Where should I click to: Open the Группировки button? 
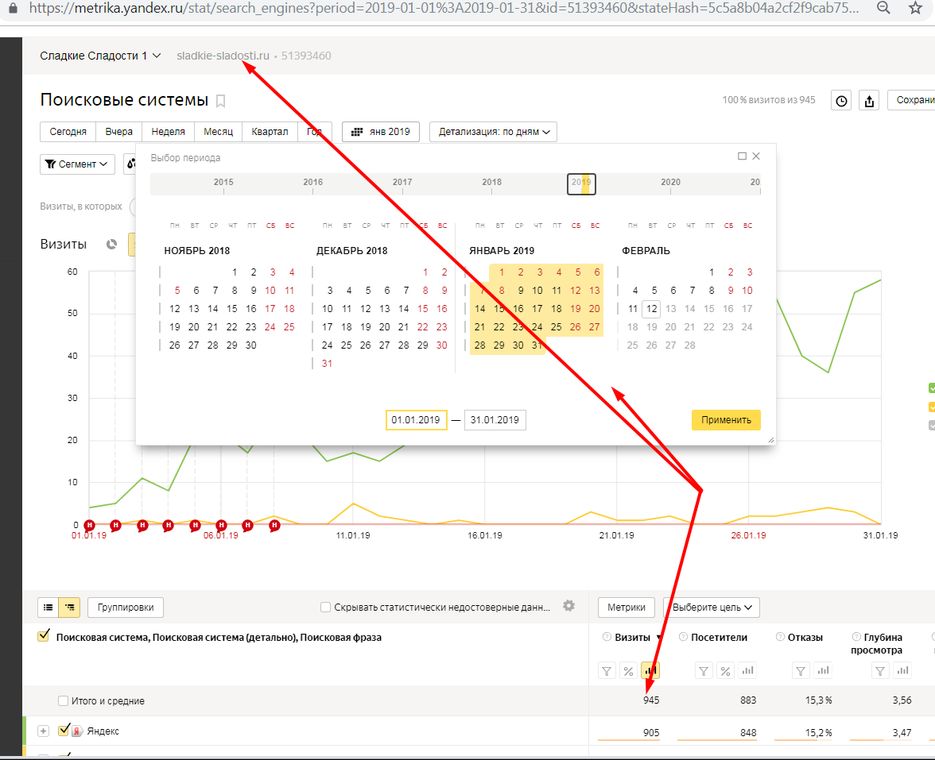tap(125, 607)
